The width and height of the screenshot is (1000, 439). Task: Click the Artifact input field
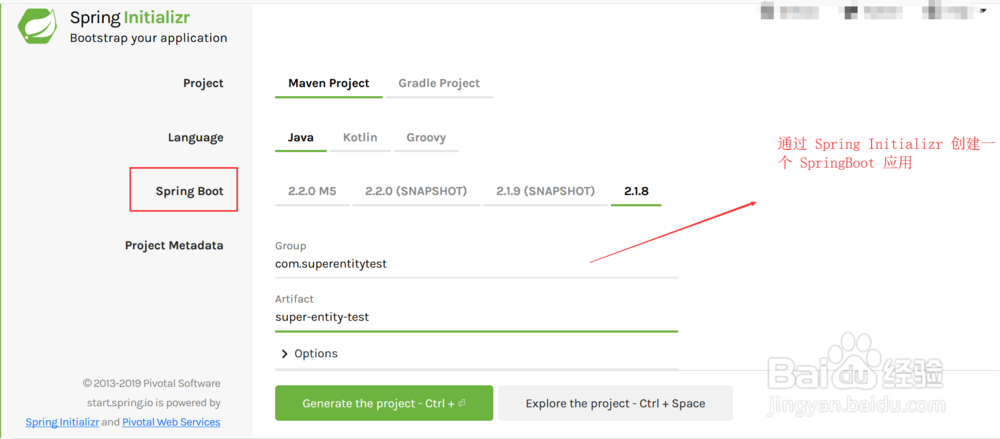[476, 316]
